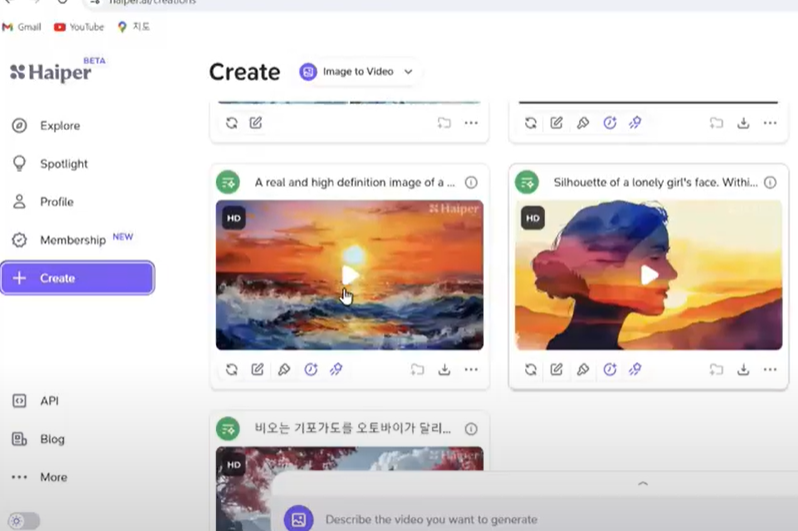Click the purple Create button
Image resolution: width=798 pixels, height=531 pixels.
coord(77,278)
